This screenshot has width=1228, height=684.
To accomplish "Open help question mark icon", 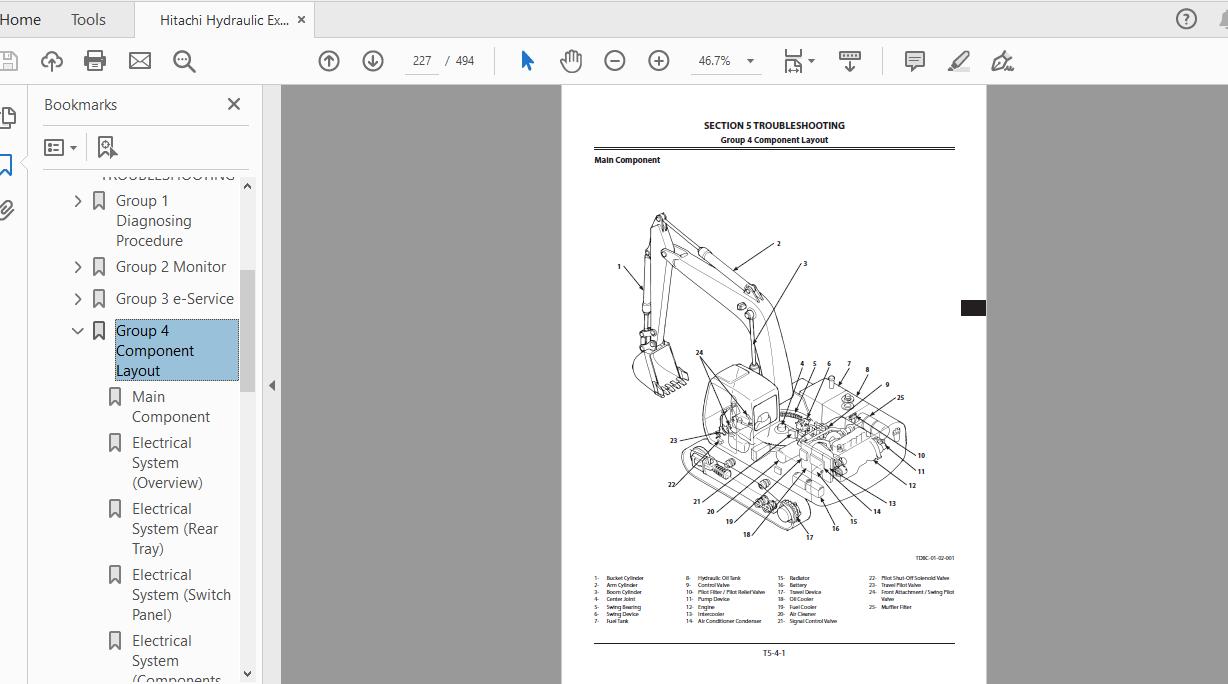I will [1186, 19].
